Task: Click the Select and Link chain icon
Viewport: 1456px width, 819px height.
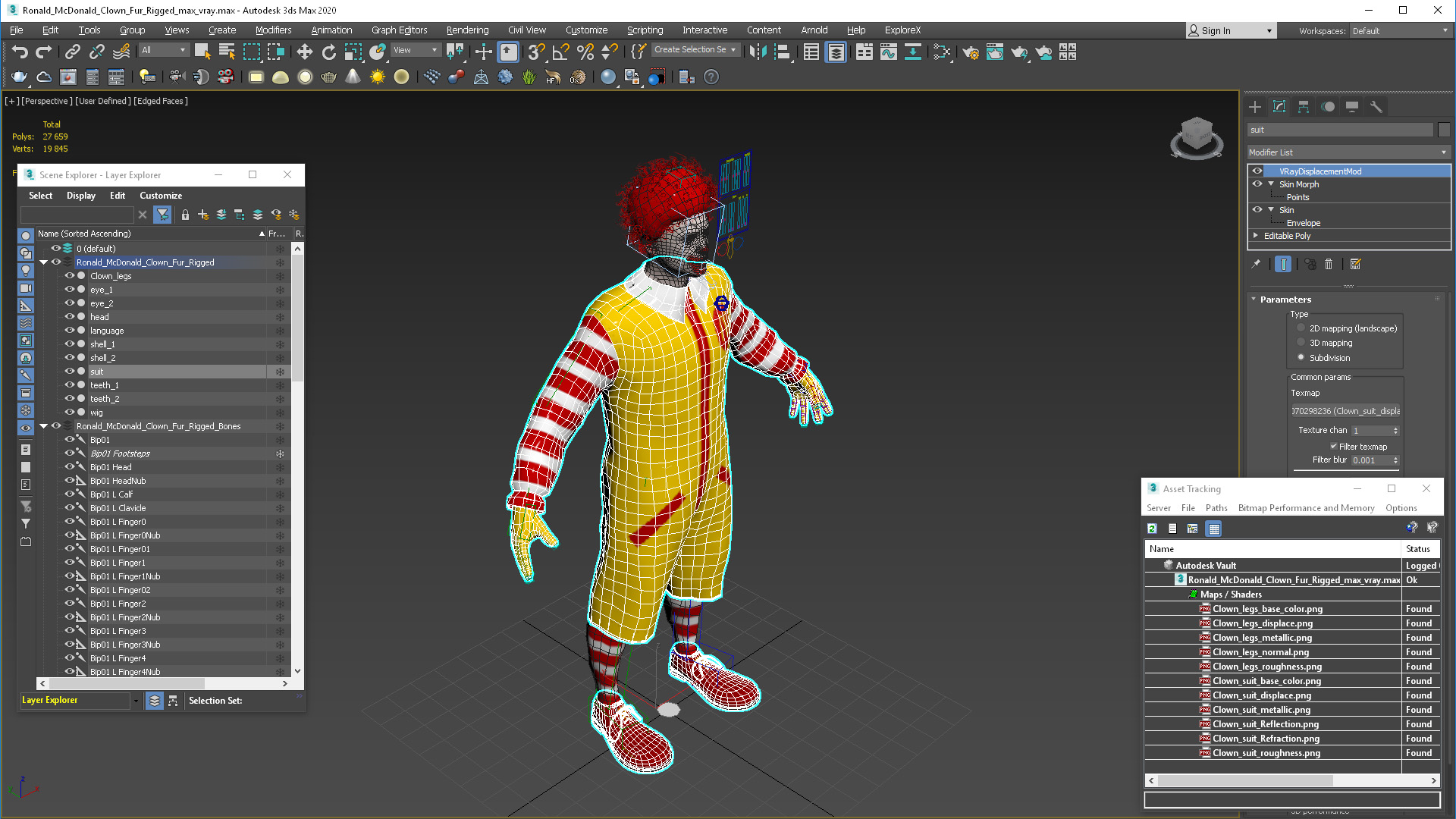Action: click(x=72, y=52)
